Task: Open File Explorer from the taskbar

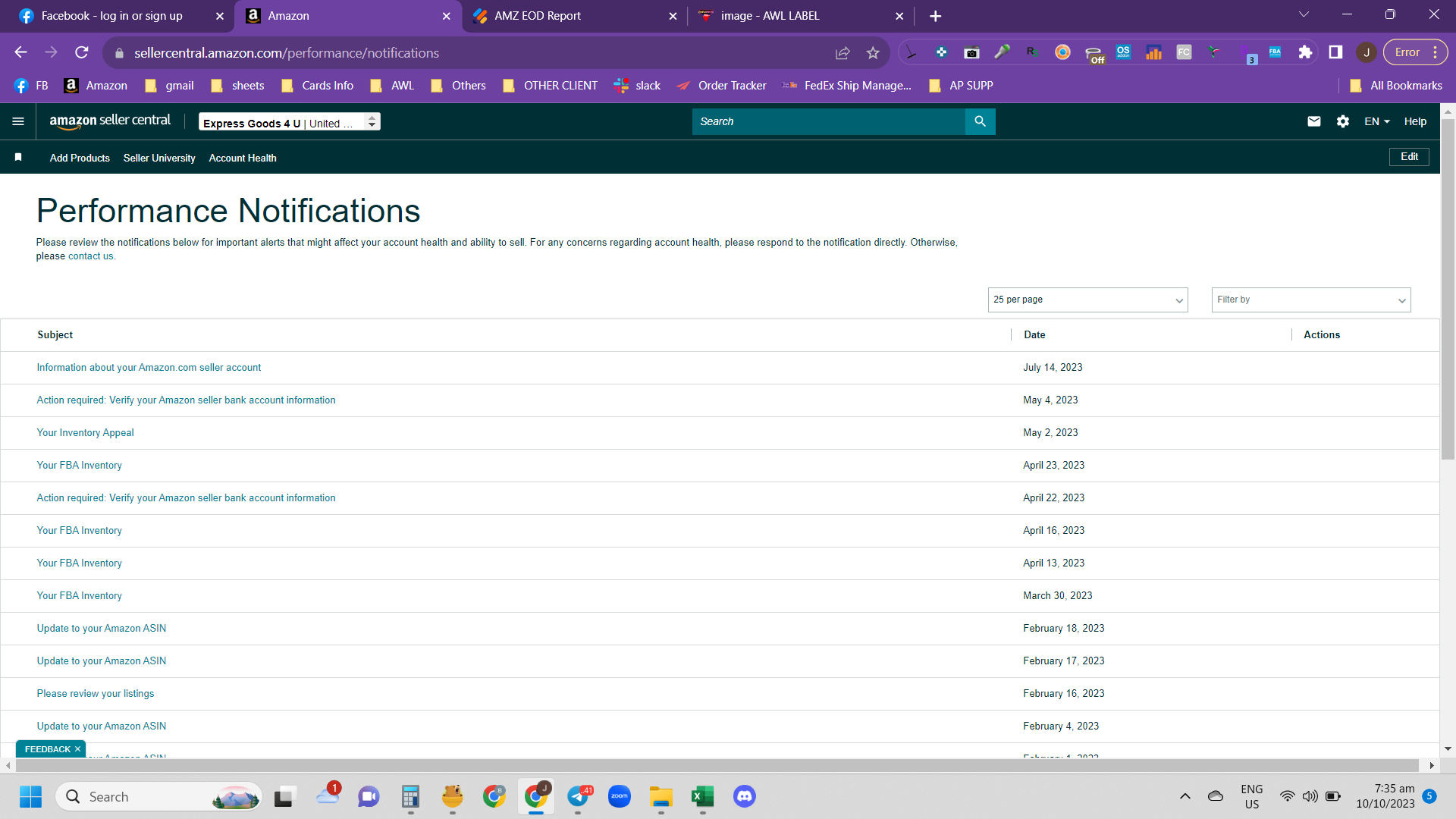Action: (661, 796)
